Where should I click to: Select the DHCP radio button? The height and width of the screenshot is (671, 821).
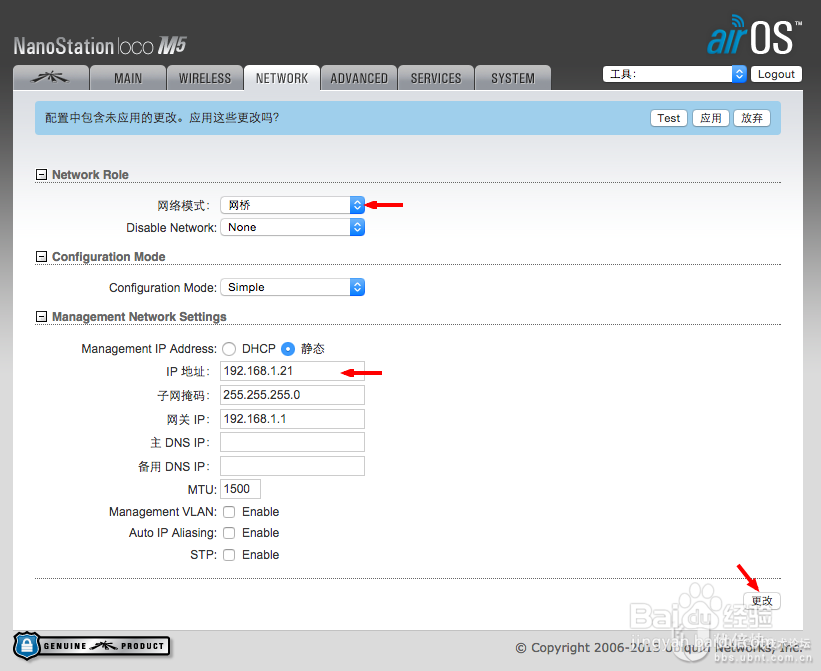[229, 349]
